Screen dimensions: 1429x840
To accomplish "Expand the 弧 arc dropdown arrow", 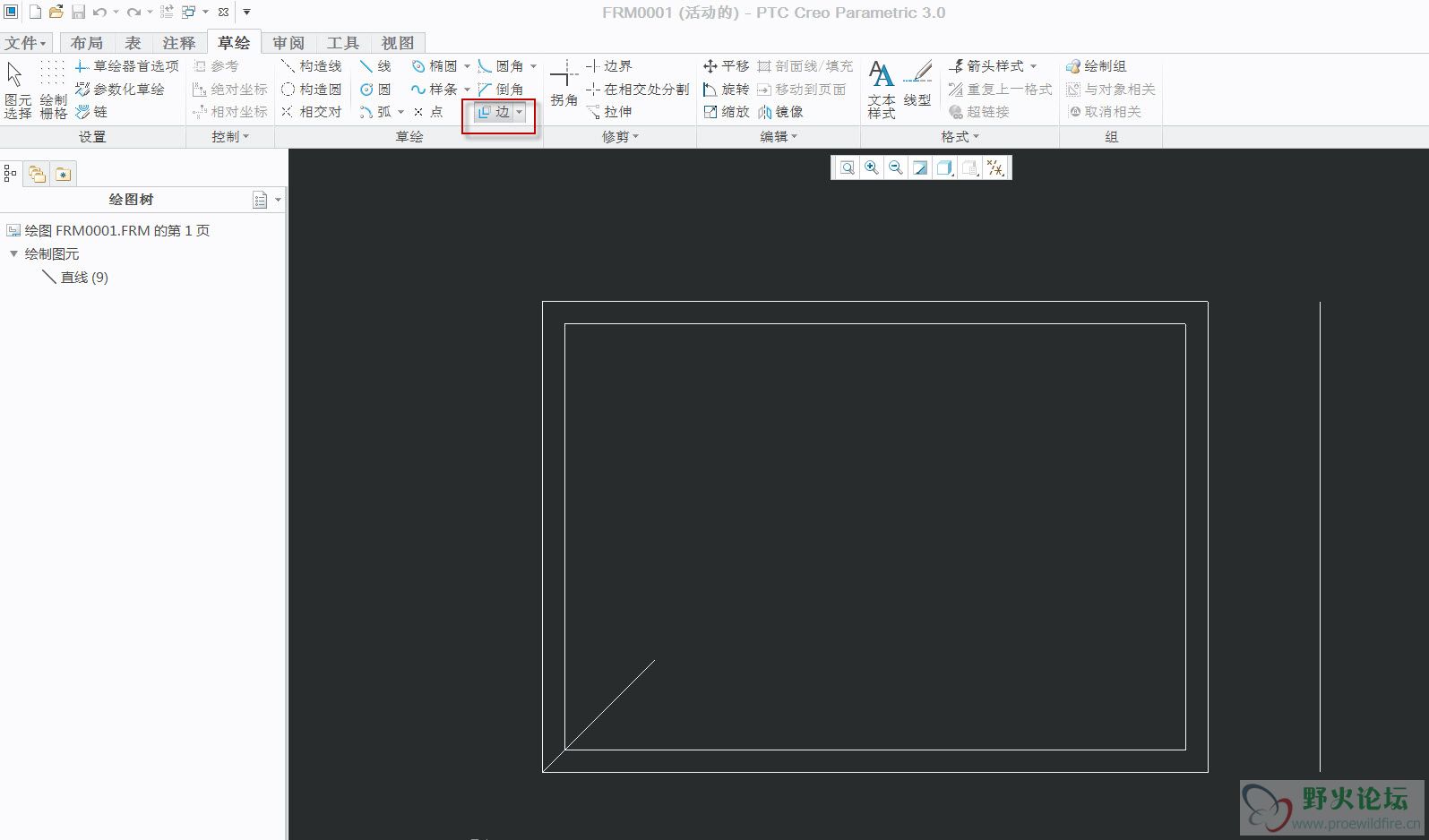I will tap(401, 112).
